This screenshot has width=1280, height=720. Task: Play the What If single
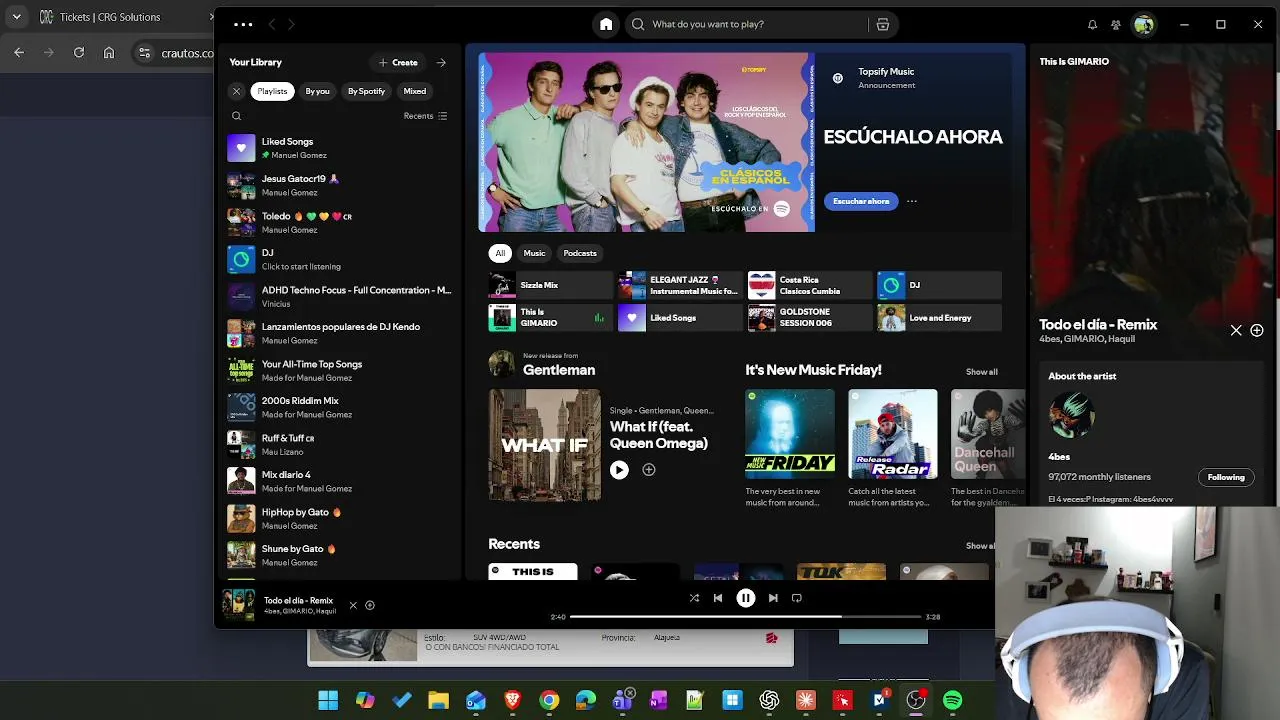click(x=619, y=470)
